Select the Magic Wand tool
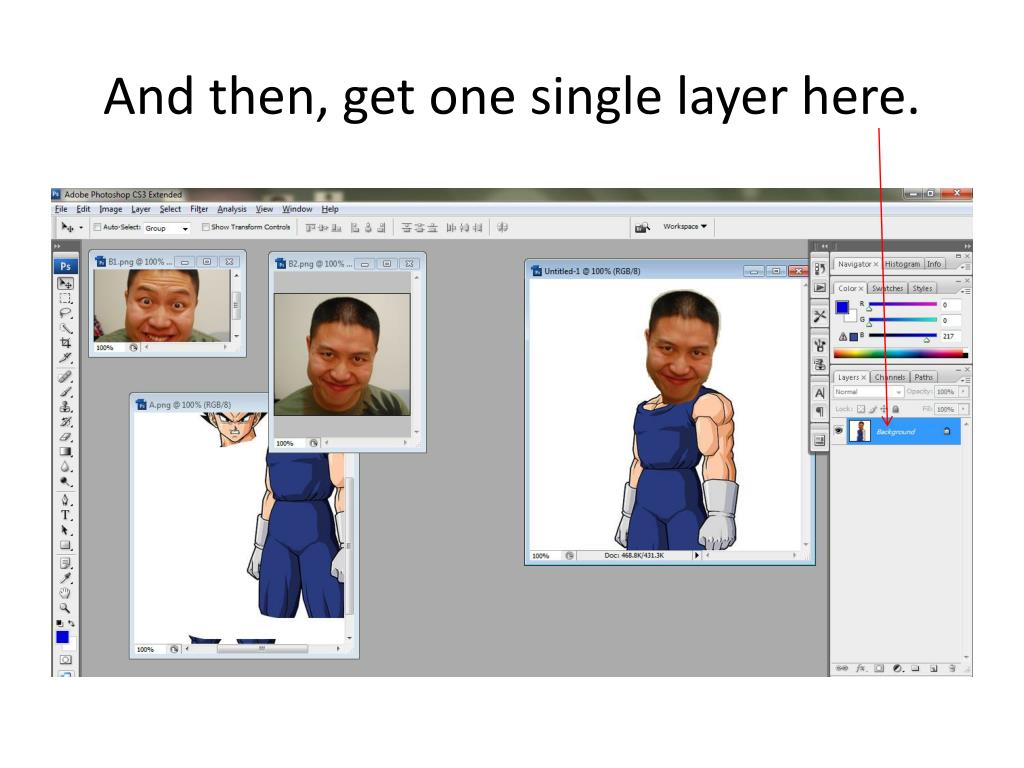 65,328
